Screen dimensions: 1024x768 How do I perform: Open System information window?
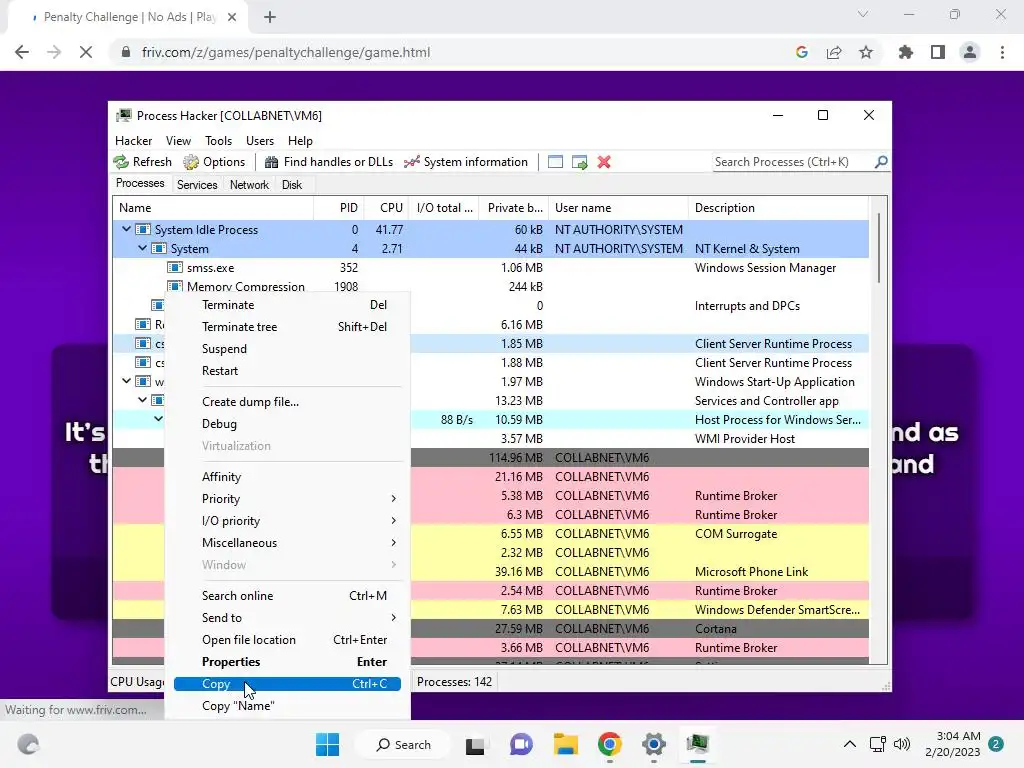[x=466, y=162]
